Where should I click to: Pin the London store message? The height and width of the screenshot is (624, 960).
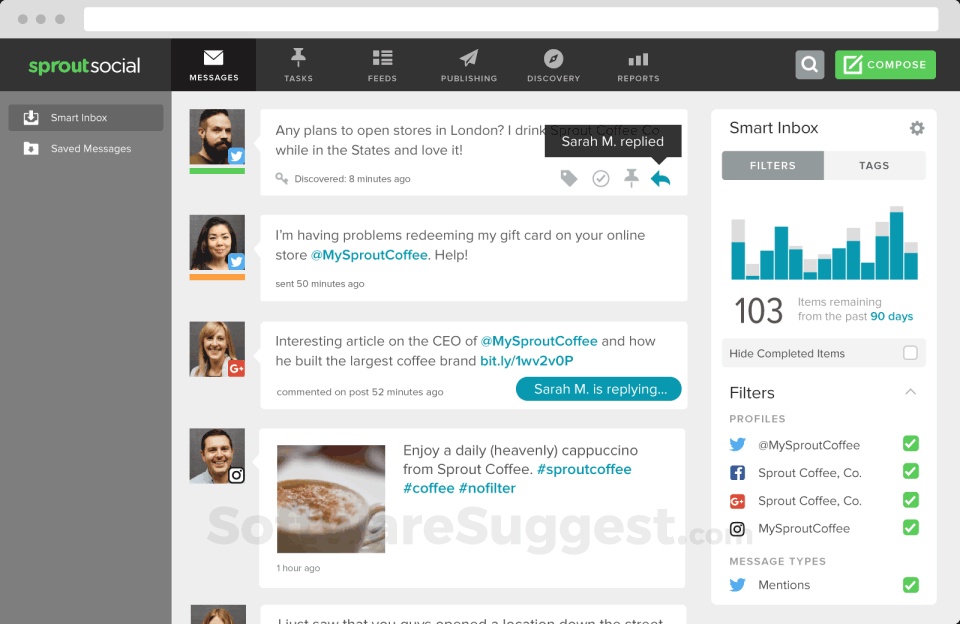pos(631,178)
